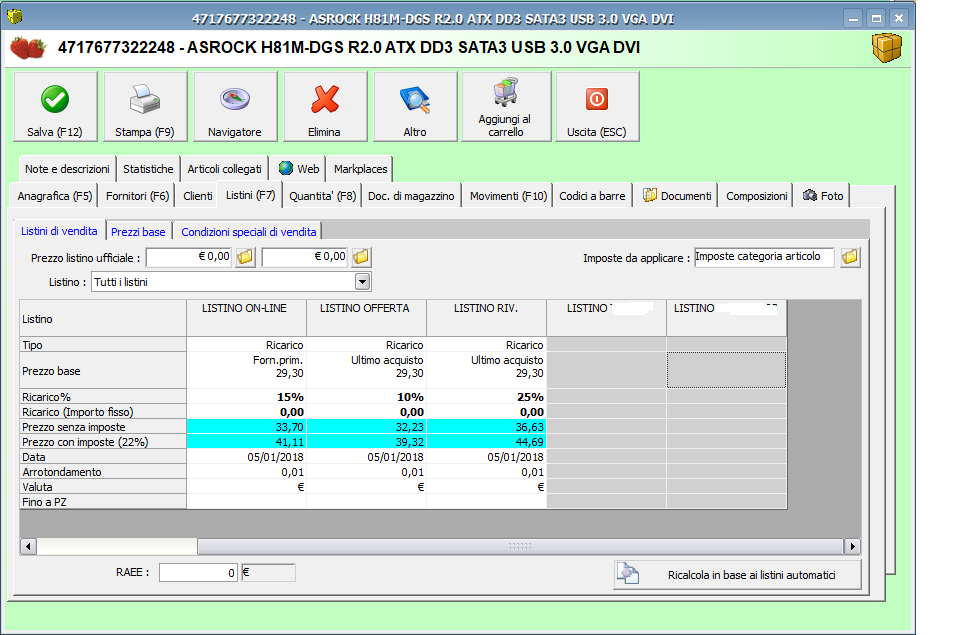The height and width of the screenshot is (635, 960).
Task: Click the icon on Ricalcola listini button
Action: tap(628, 574)
